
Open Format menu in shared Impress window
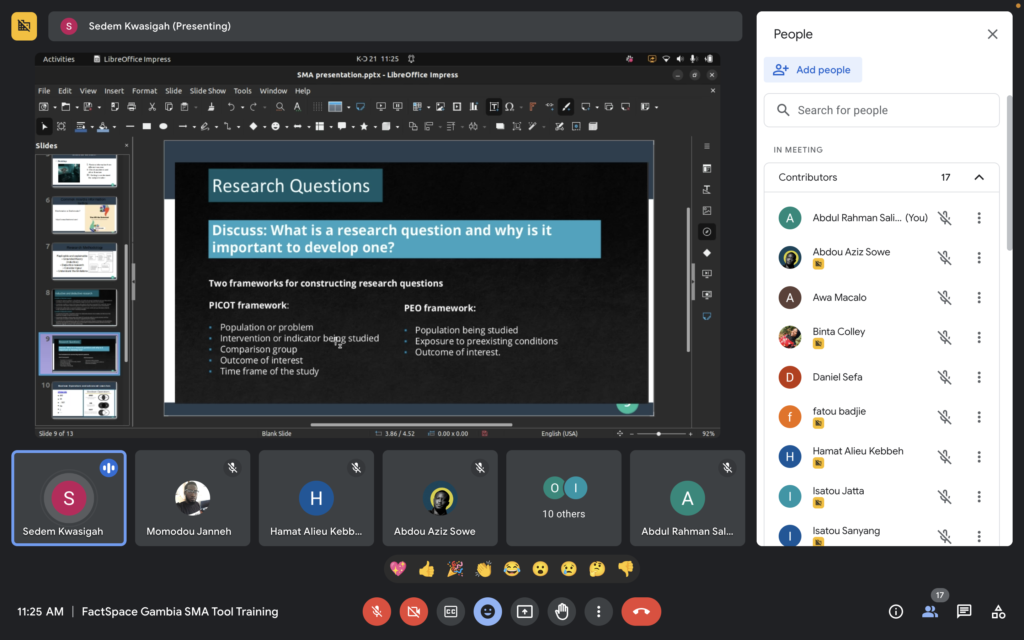(x=144, y=91)
